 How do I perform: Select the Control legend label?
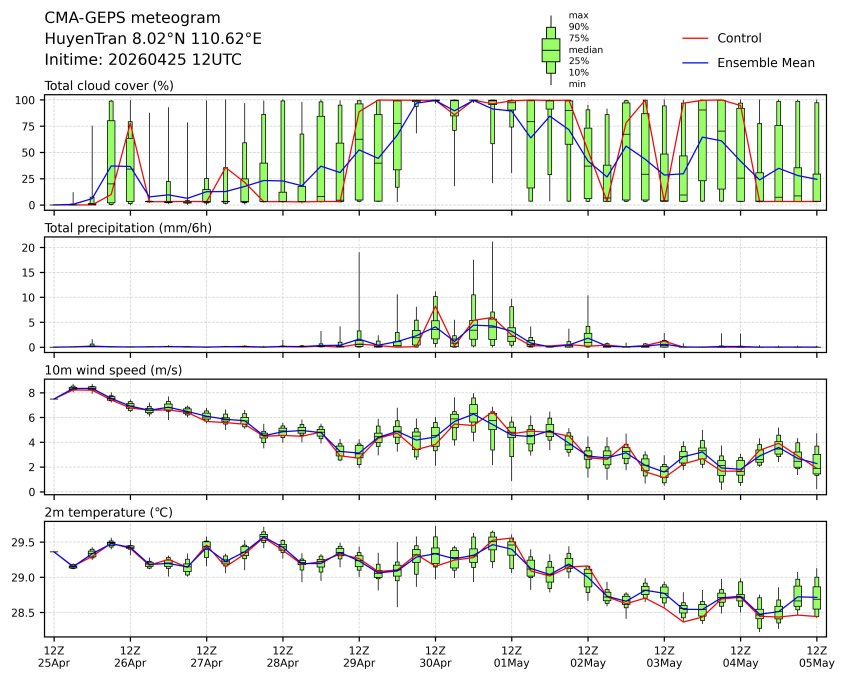click(739, 38)
